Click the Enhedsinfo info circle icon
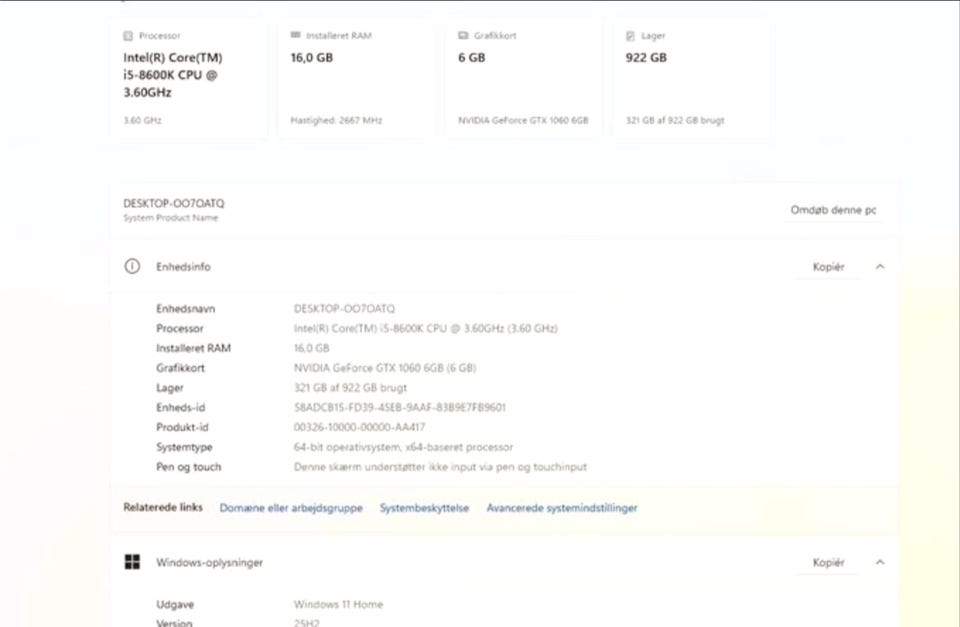960x627 pixels. [132, 266]
